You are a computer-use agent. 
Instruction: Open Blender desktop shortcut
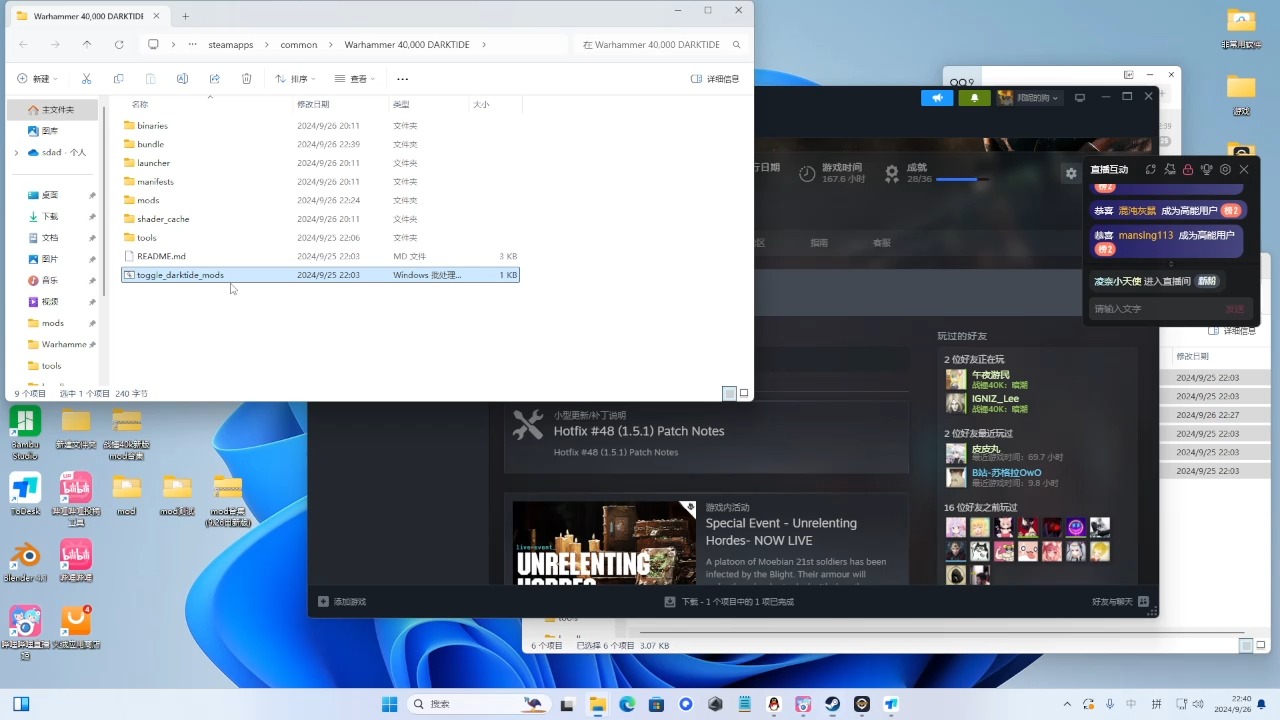pyautogui.click(x=25, y=561)
